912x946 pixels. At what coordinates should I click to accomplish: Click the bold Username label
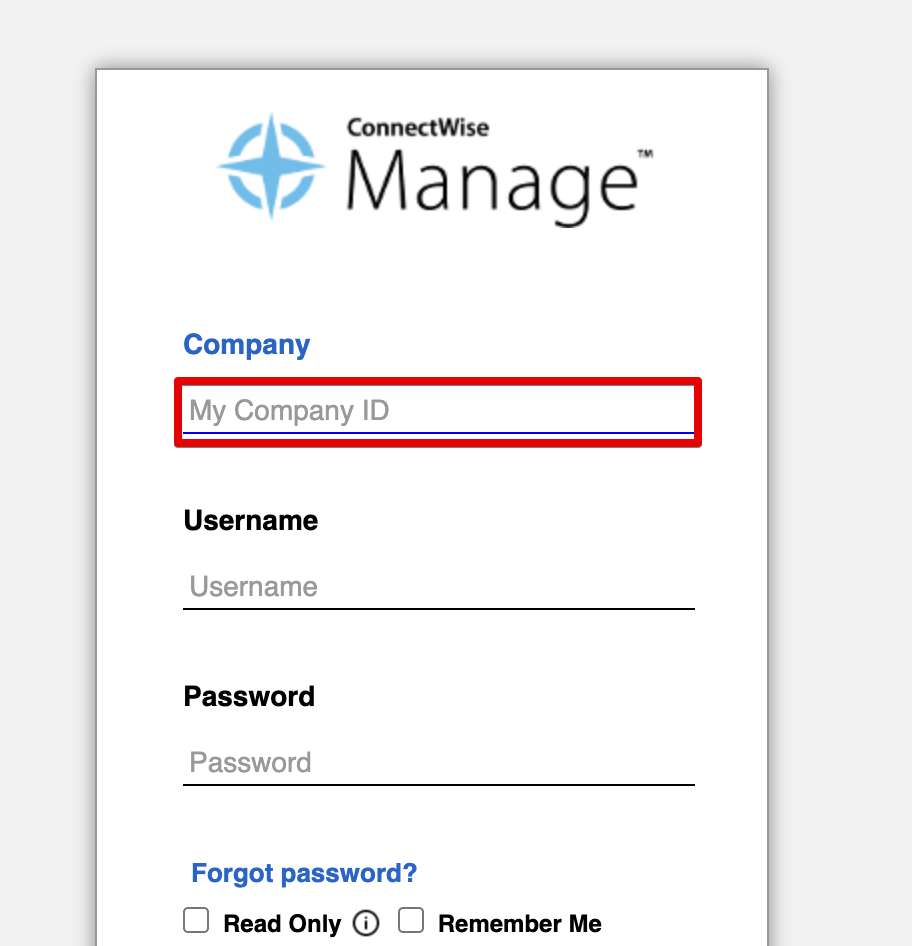(x=251, y=521)
